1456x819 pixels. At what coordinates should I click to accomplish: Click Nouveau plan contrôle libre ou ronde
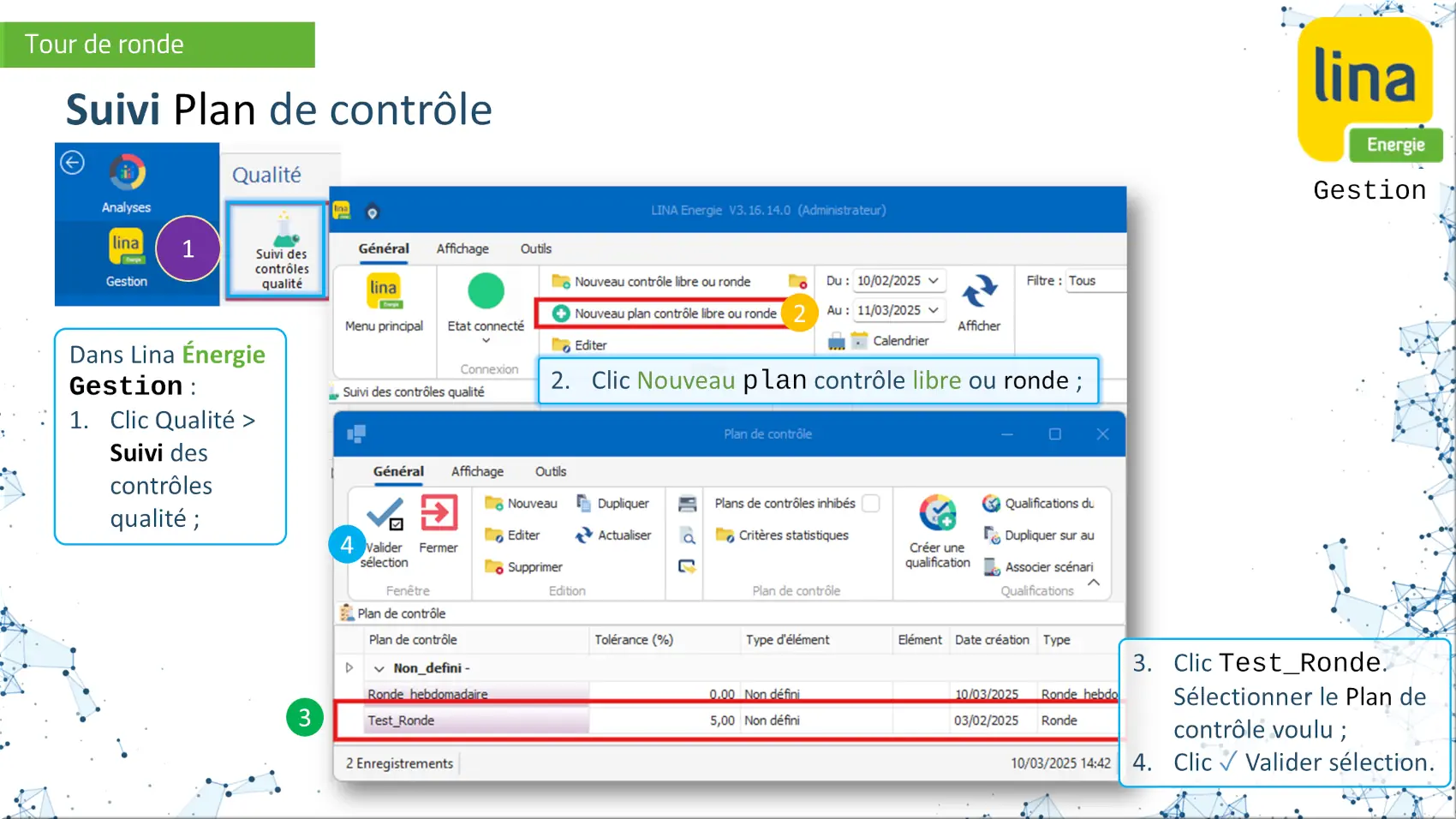coord(664,314)
